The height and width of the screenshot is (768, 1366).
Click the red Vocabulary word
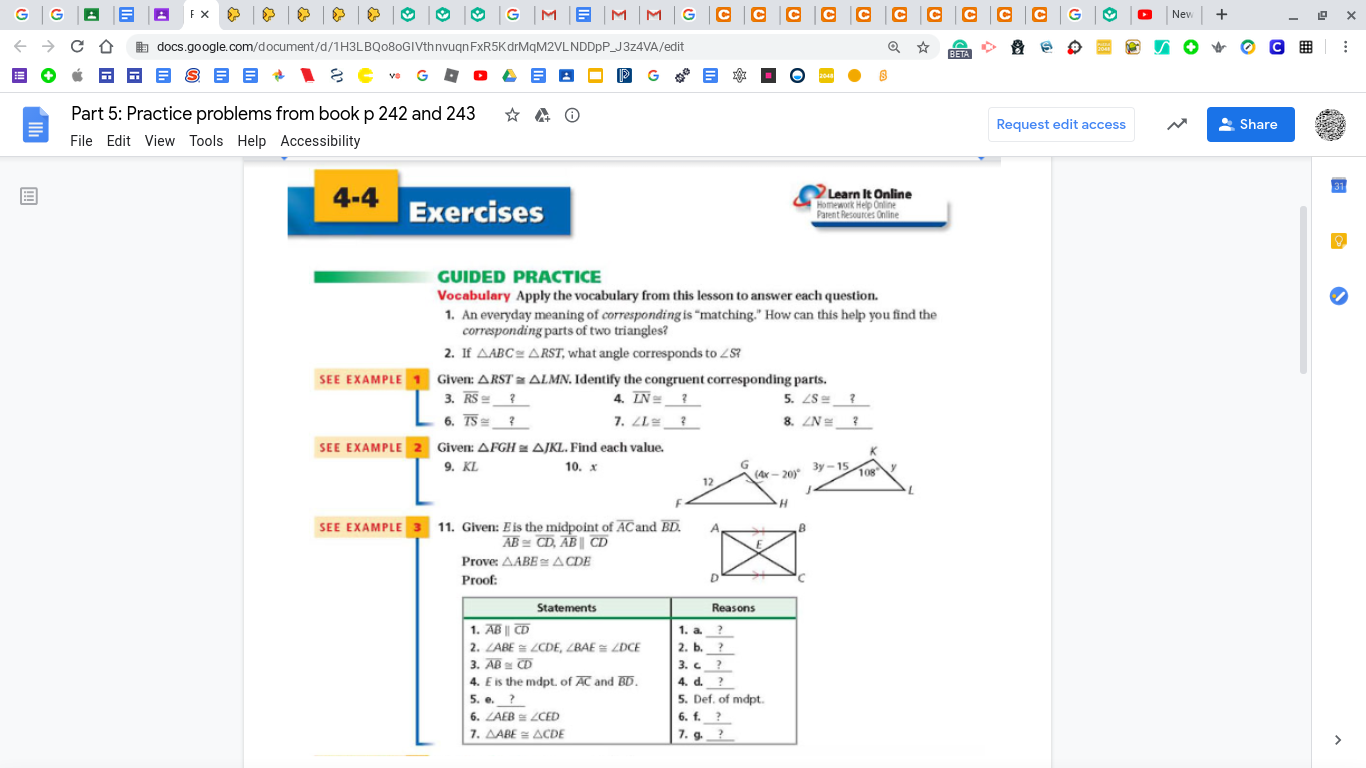pos(474,296)
